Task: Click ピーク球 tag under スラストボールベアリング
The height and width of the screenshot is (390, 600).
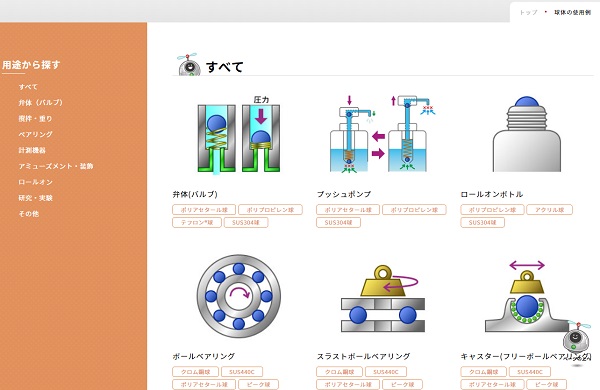Action: (402, 384)
